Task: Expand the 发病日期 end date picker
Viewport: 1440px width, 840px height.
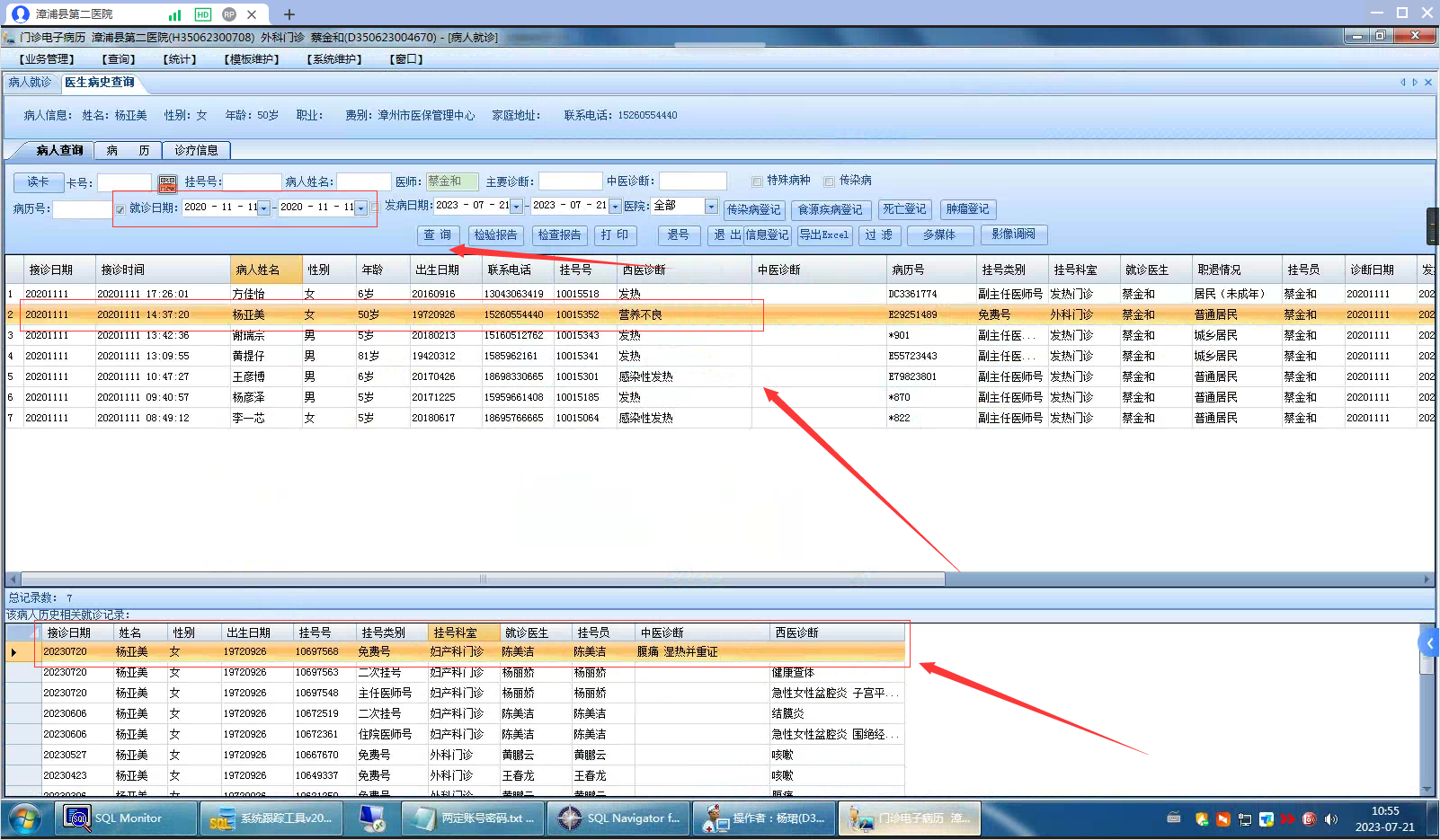Action: coord(615,207)
